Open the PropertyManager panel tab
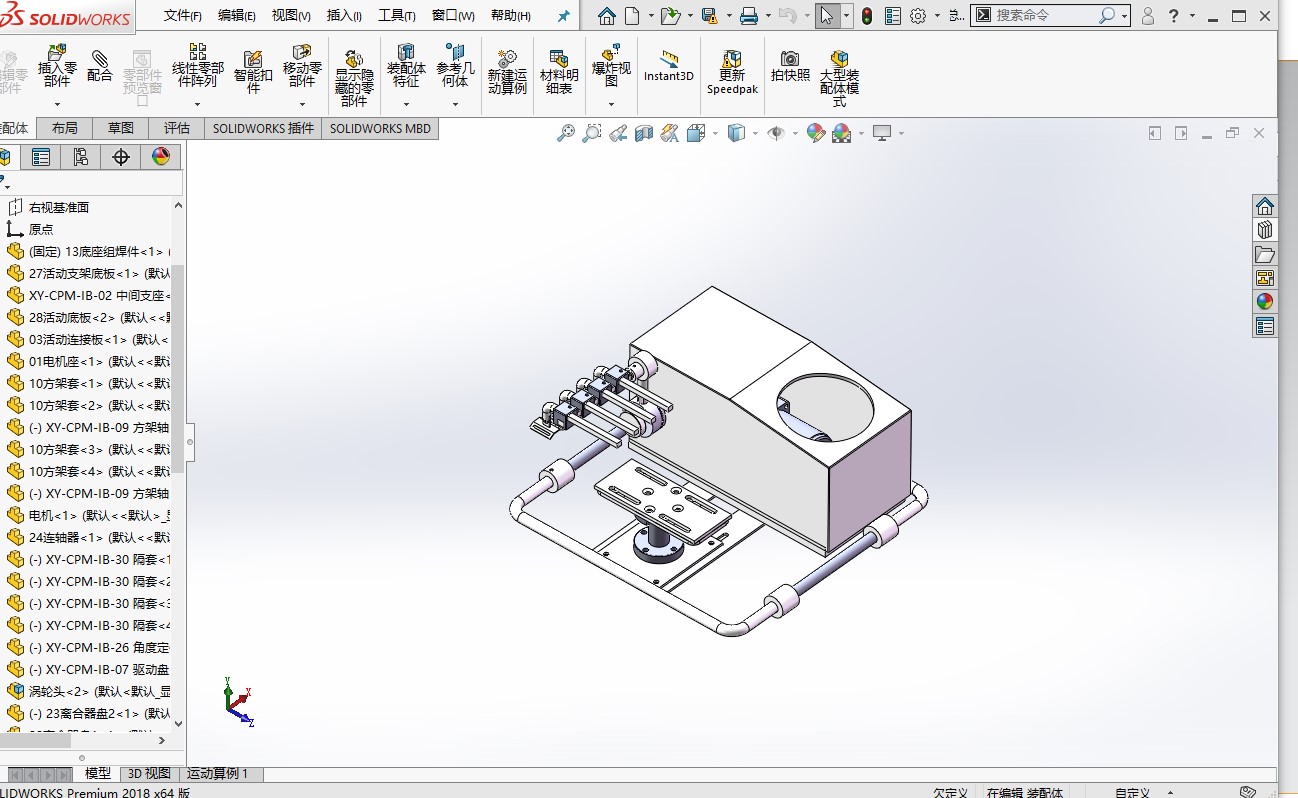Screen dimensions: 1298x798 [x=40, y=157]
